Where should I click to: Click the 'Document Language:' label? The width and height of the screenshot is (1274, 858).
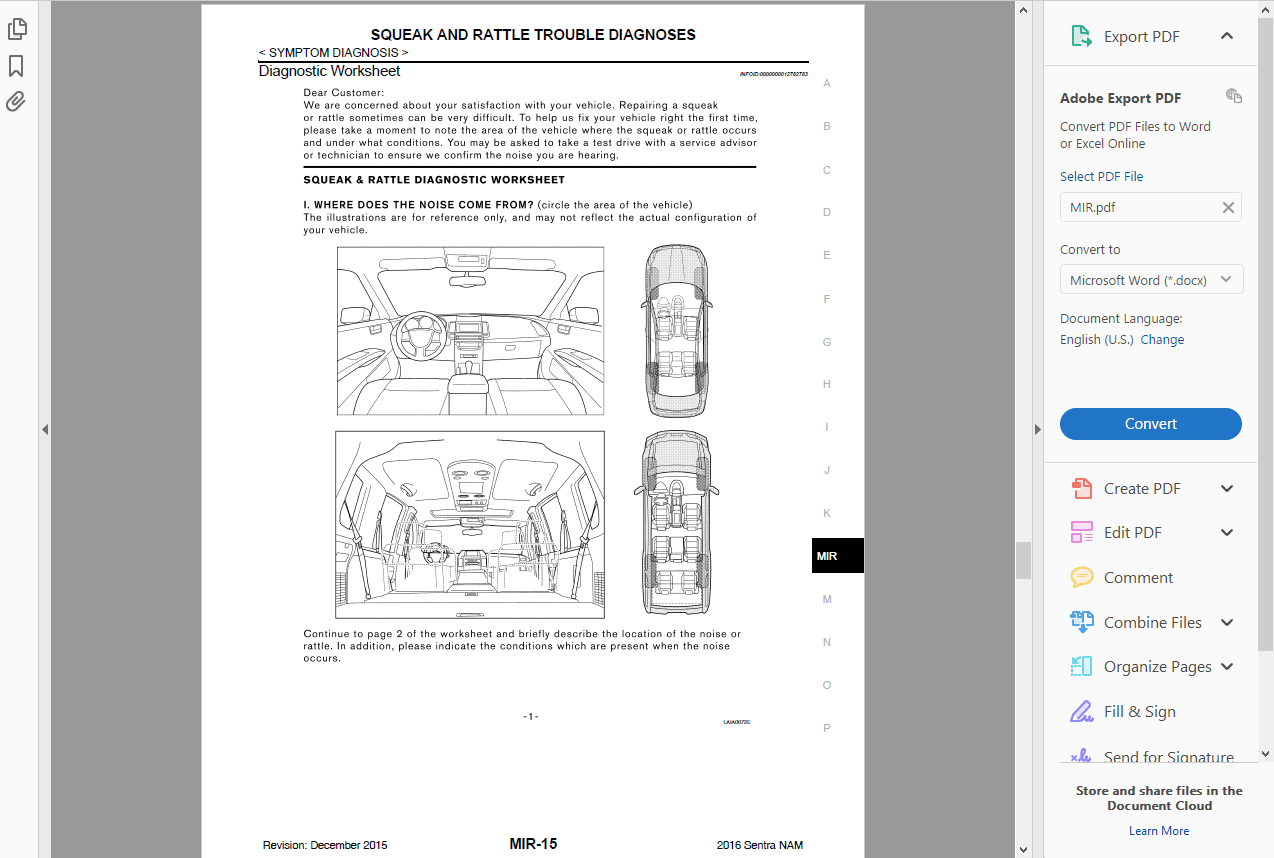[x=1121, y=319]
